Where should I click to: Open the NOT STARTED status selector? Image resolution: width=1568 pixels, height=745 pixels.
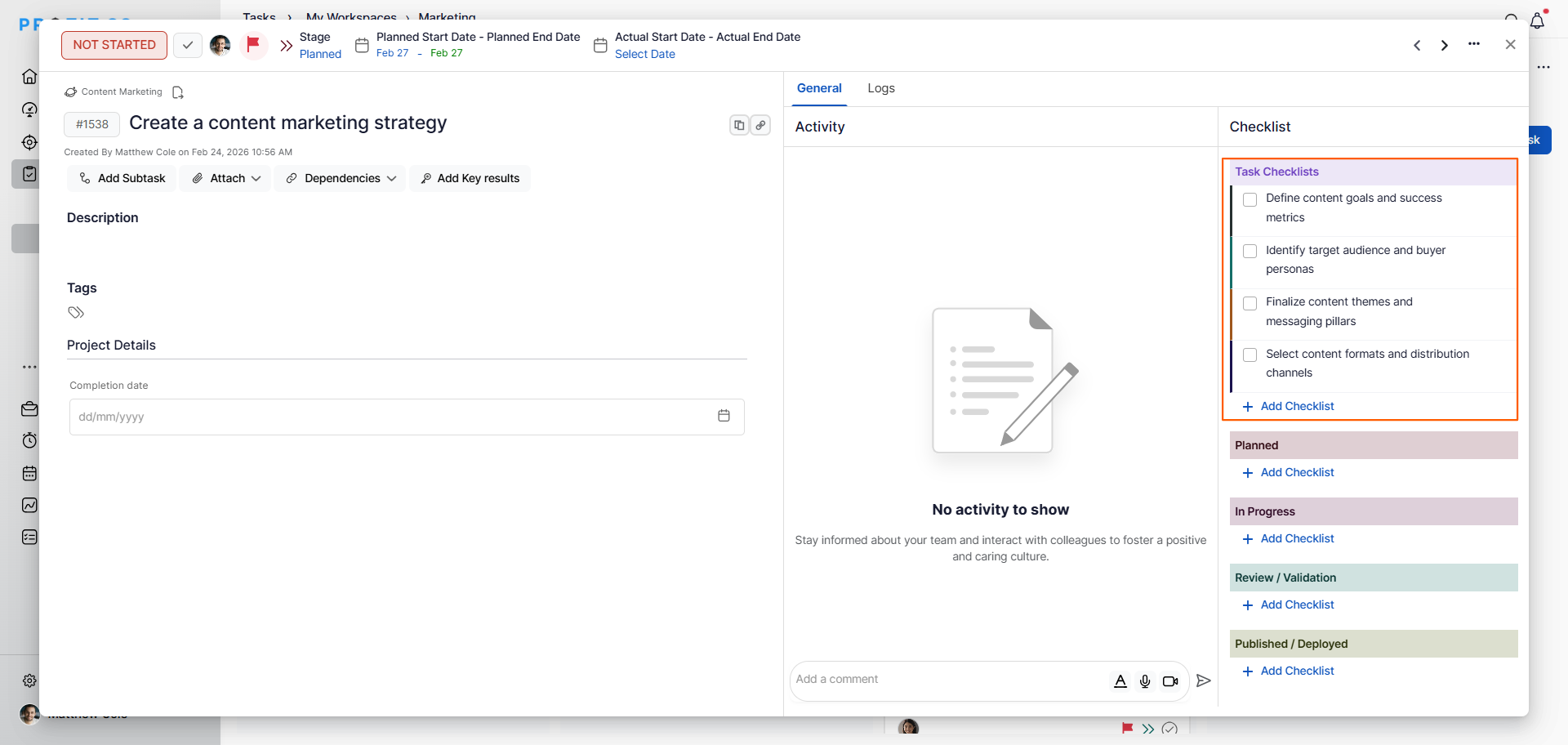pos(114,45)
